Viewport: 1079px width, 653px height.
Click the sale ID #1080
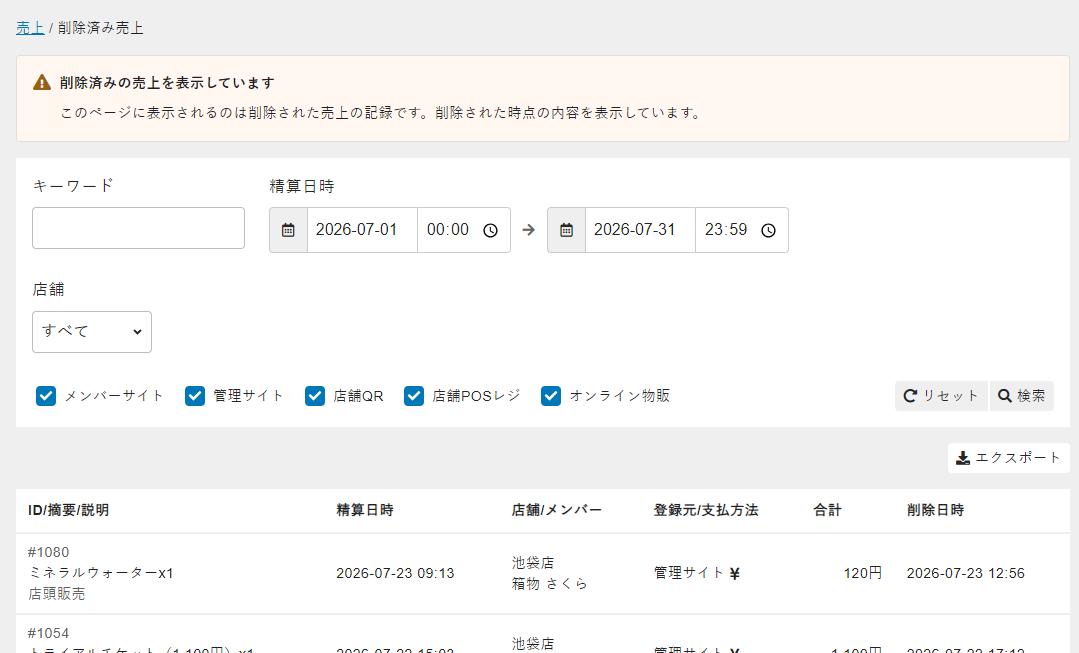click(48, 552)
